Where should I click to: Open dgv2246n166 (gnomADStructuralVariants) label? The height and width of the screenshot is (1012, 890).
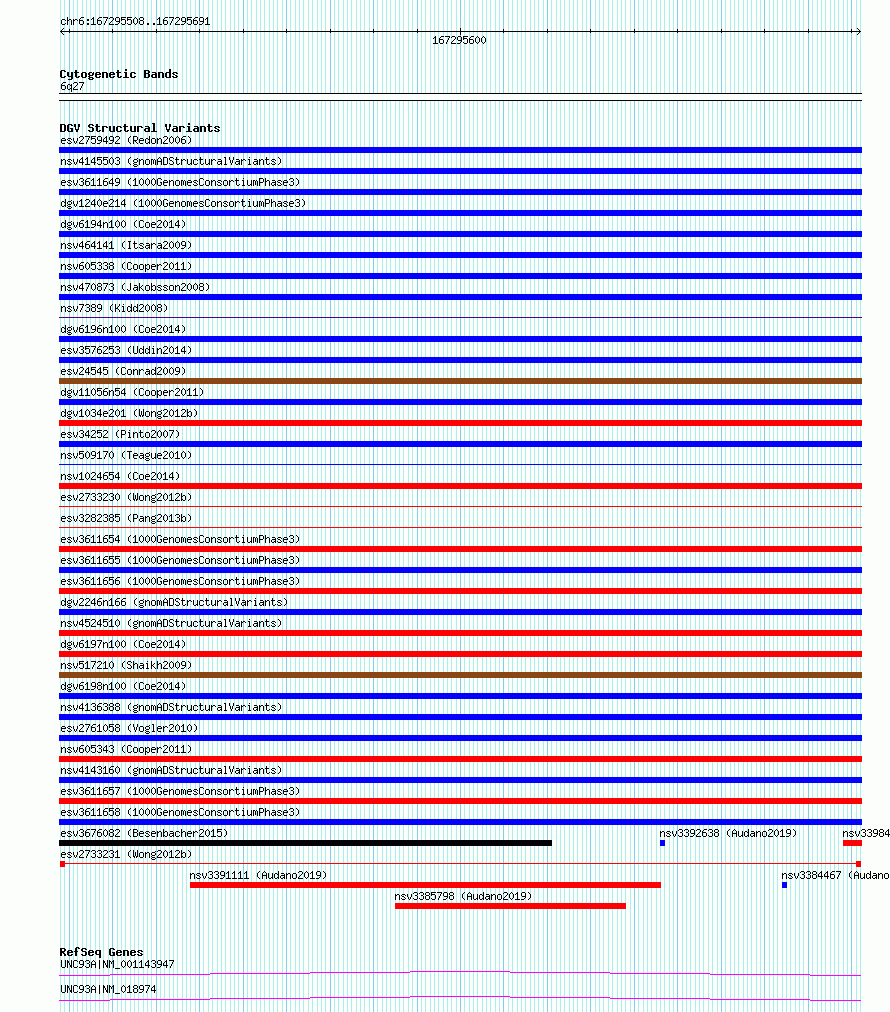point(174,602)
